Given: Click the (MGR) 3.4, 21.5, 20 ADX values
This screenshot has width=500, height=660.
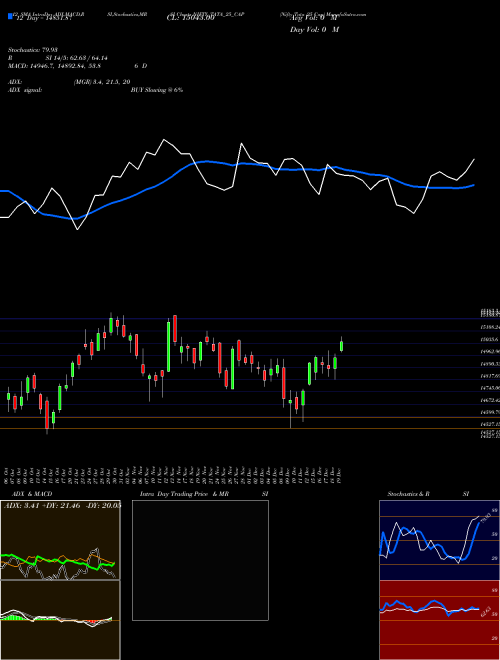Looking at the screenshot, I should [102, 82].
